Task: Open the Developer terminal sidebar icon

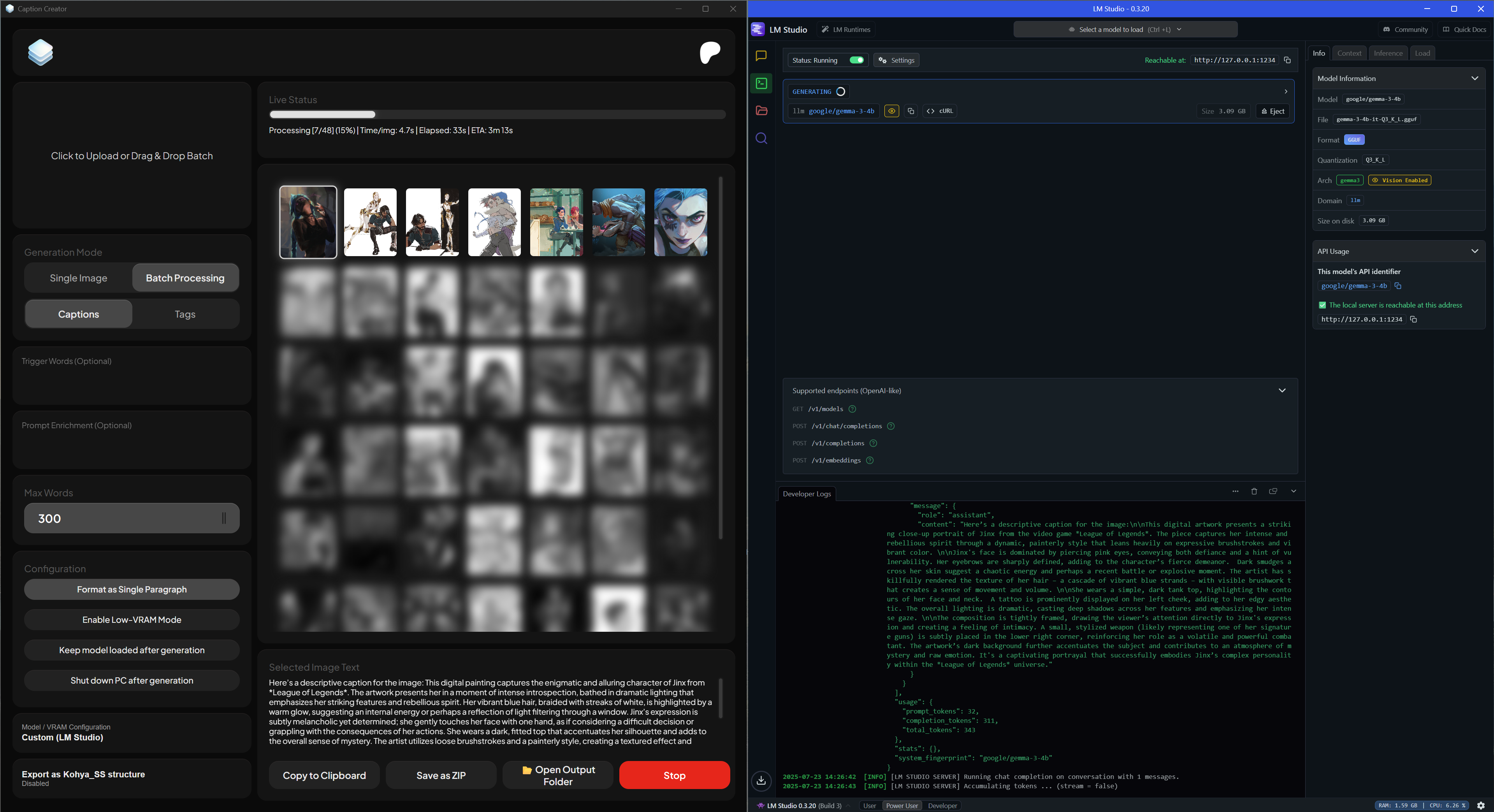Action: [x=761, y=84]
